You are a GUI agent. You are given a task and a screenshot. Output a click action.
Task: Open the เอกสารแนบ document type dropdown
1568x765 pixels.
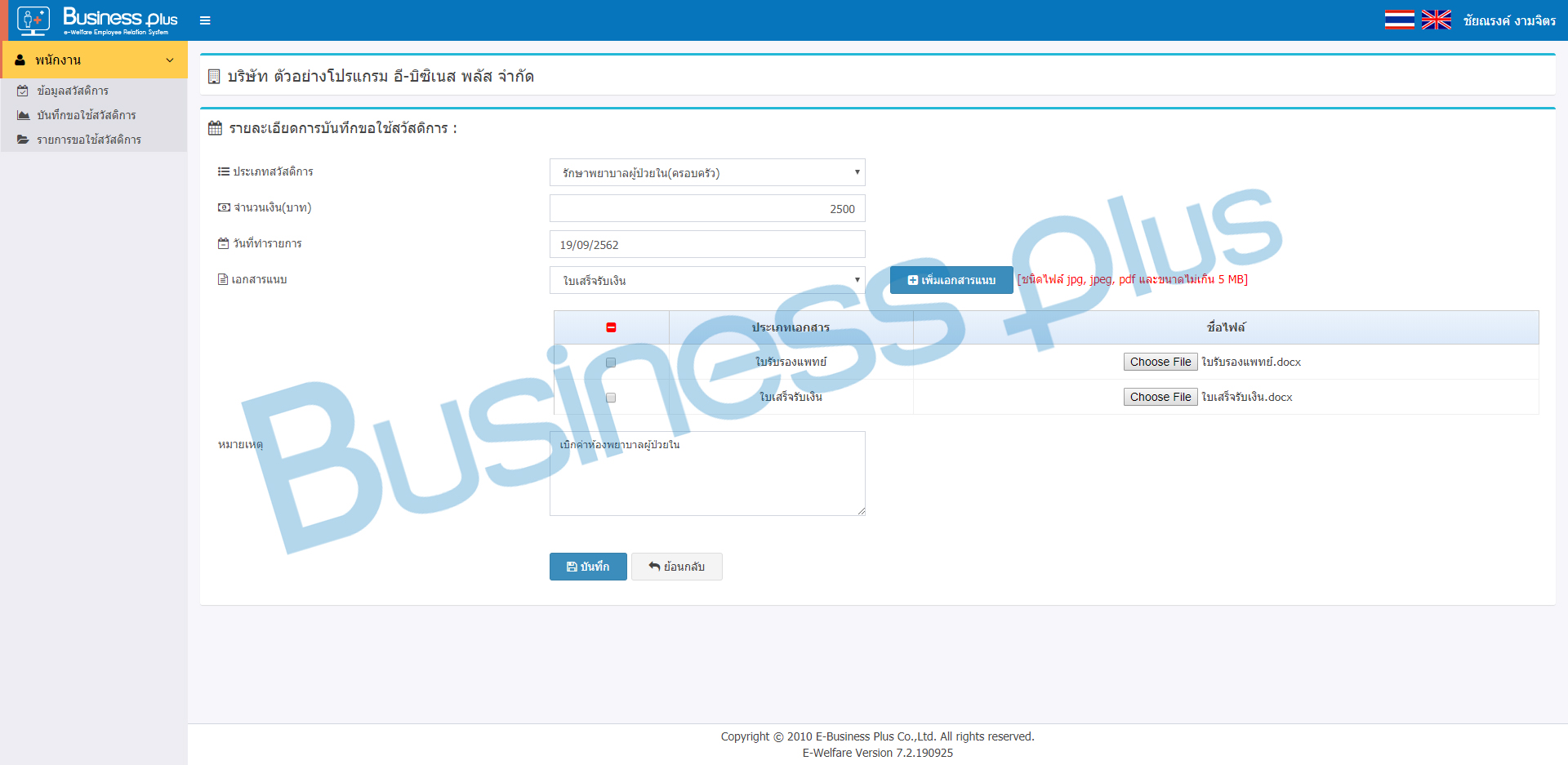pos(707,280)
